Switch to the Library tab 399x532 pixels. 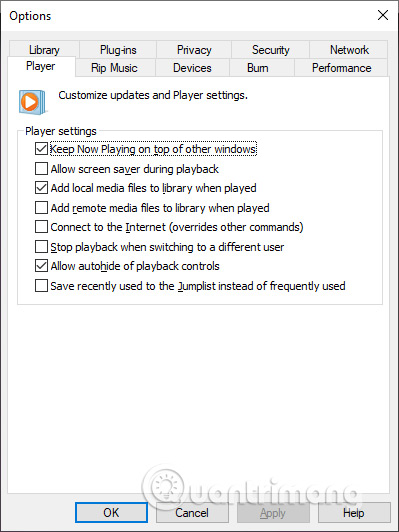pos(44,50)
